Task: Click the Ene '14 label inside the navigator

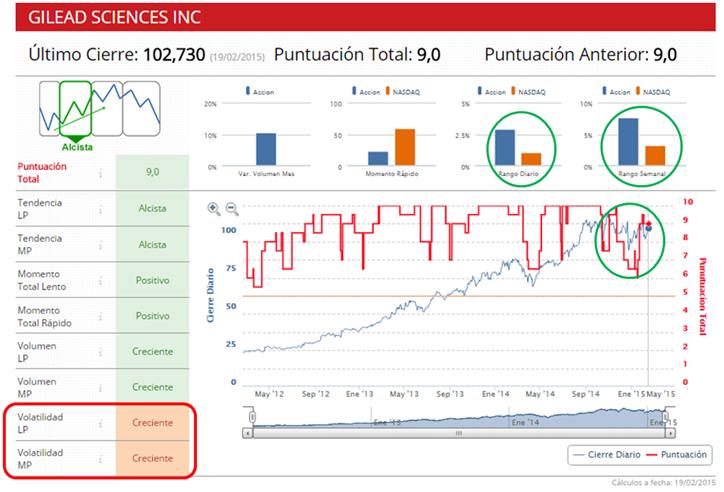Action: (x=526, y=422)
